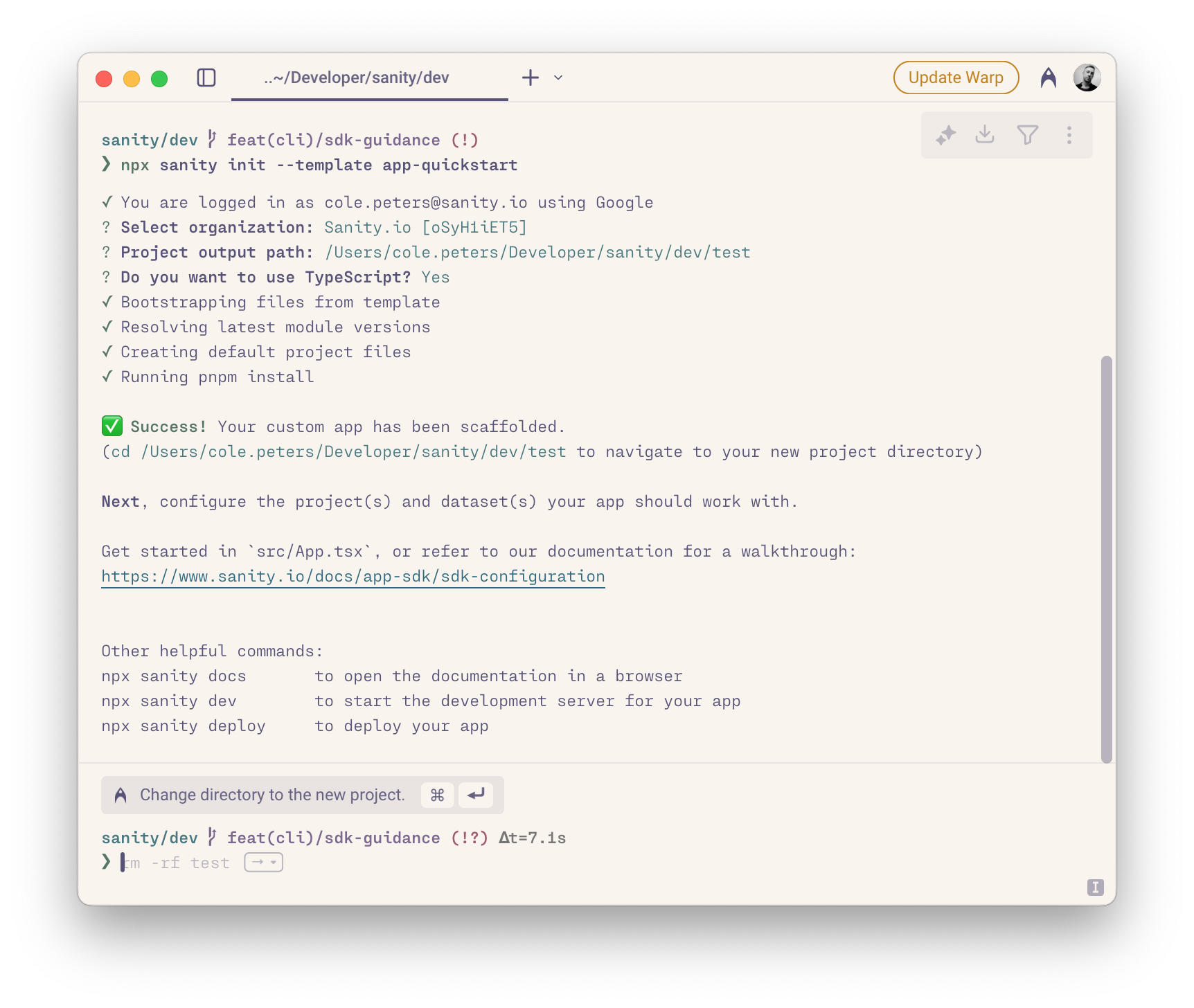Click the 'npx sanity init --template app-quickstart' command

pos(319,165)
